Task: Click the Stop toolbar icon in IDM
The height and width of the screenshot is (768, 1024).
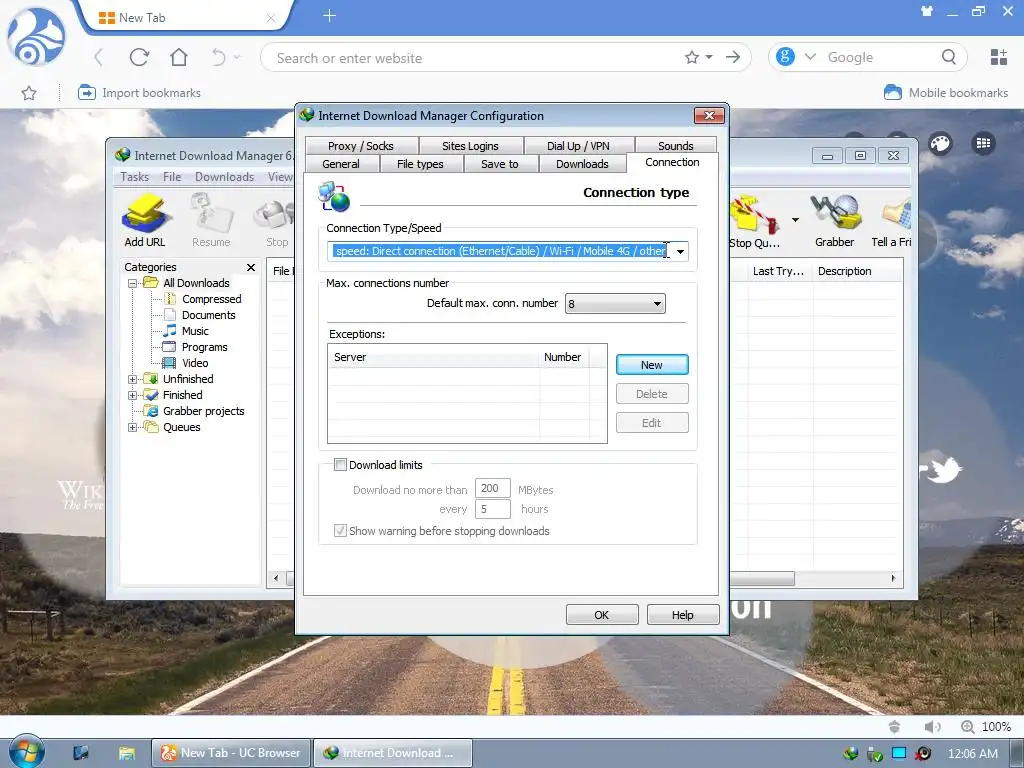Action: pyautogui.click(x=274, y=216)
